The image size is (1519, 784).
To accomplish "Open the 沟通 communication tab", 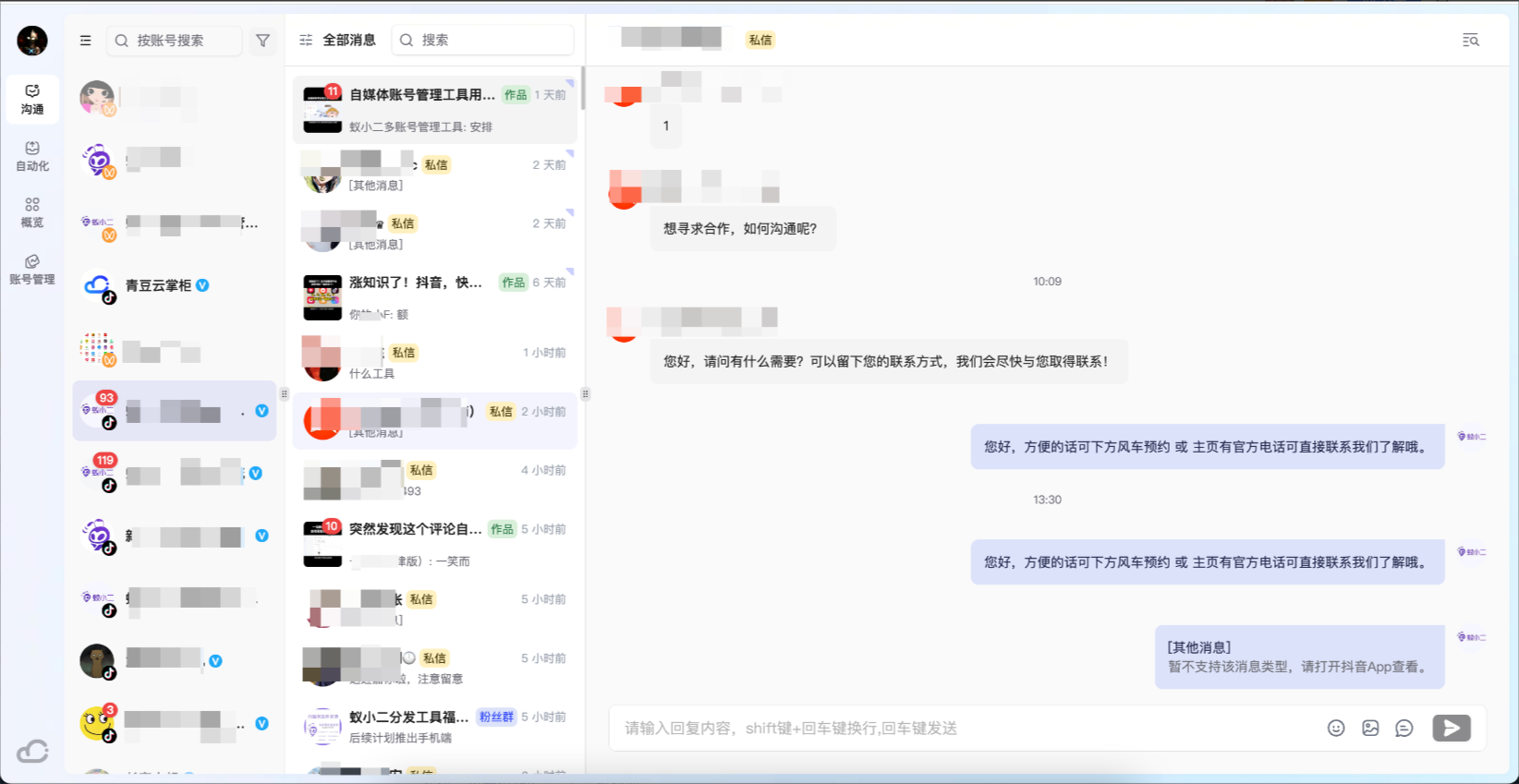I will [32, 99].
